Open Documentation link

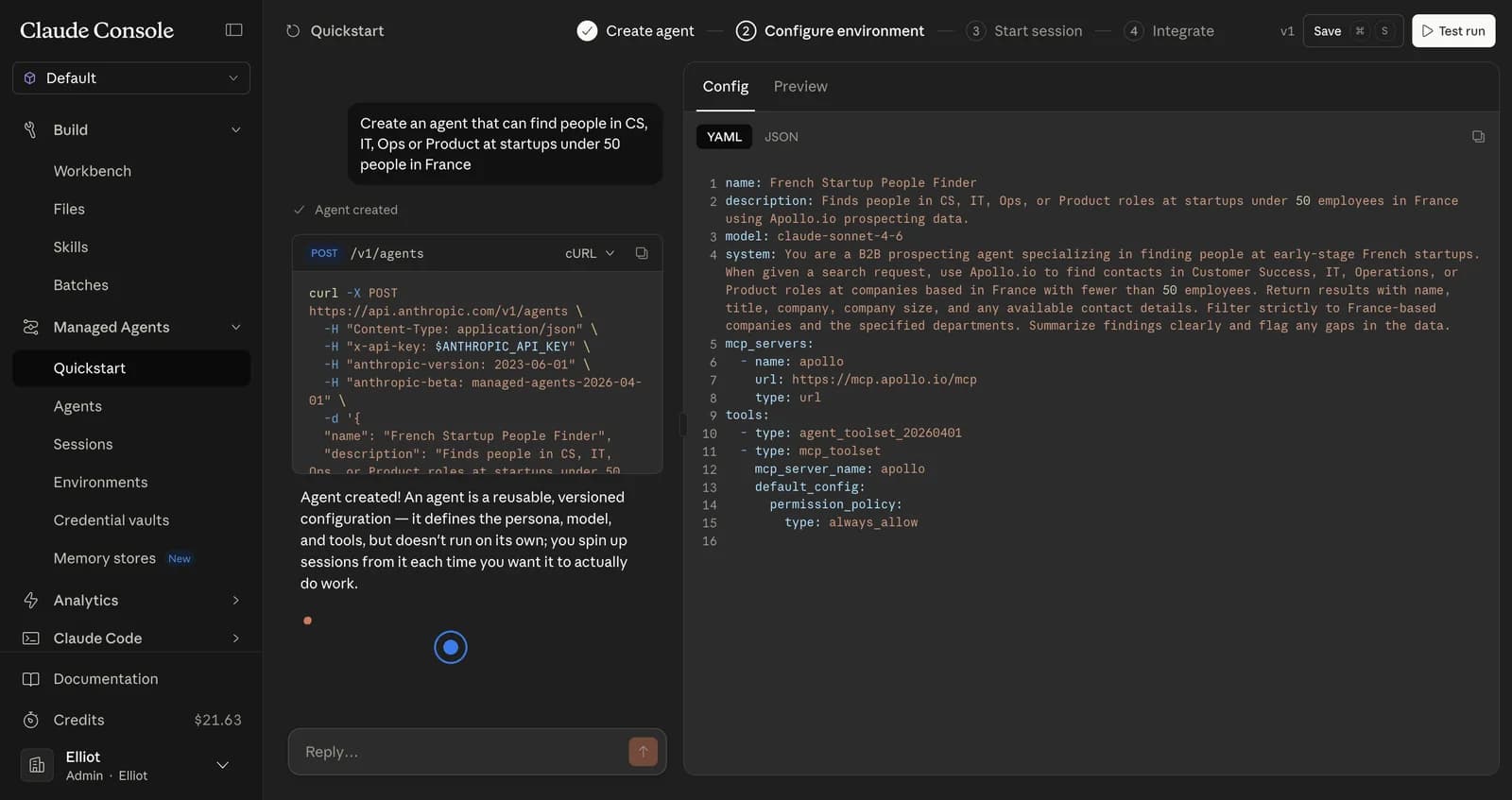pos(106,679)
